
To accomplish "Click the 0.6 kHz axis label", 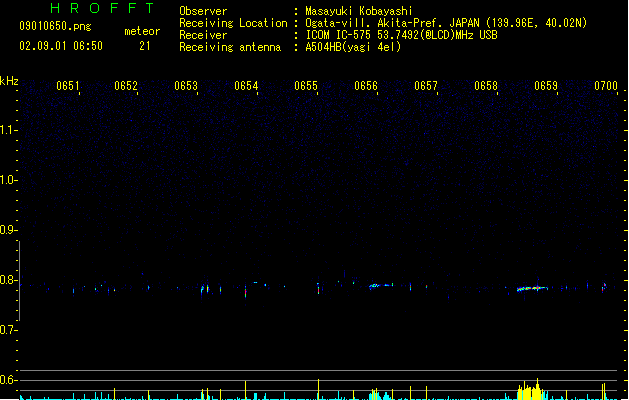I will pos(8,380).
